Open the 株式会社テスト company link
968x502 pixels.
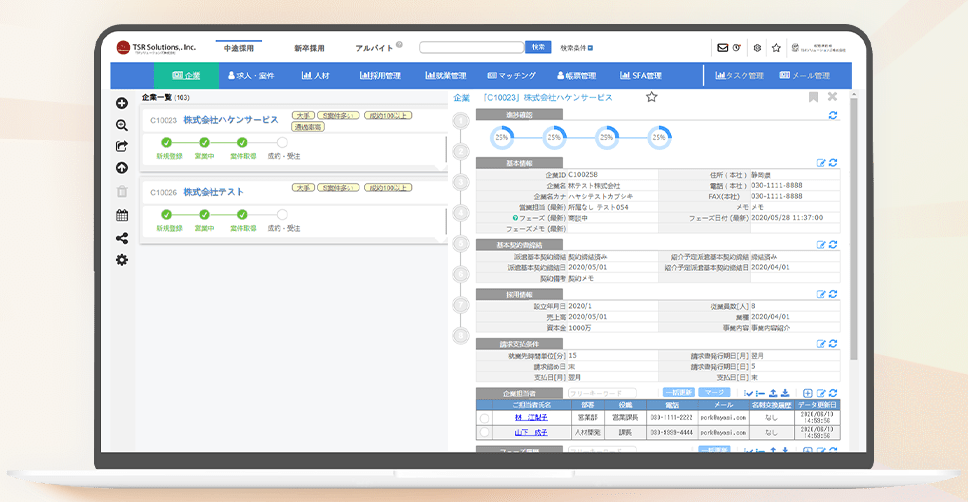point(213,192)
